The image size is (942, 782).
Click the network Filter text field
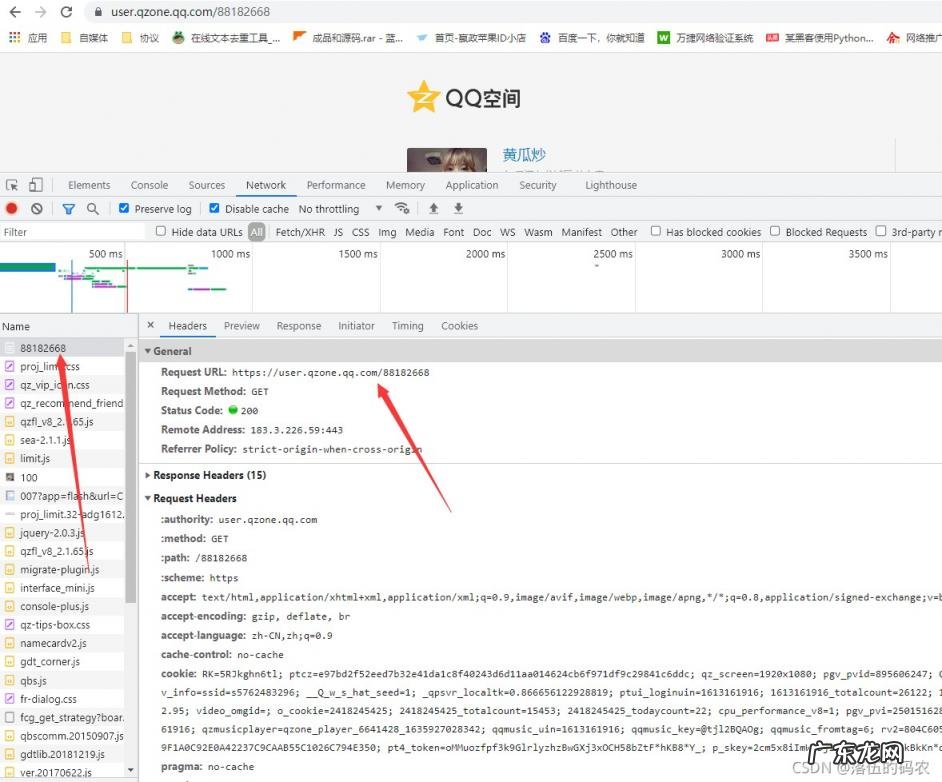(x=70, y=232)
